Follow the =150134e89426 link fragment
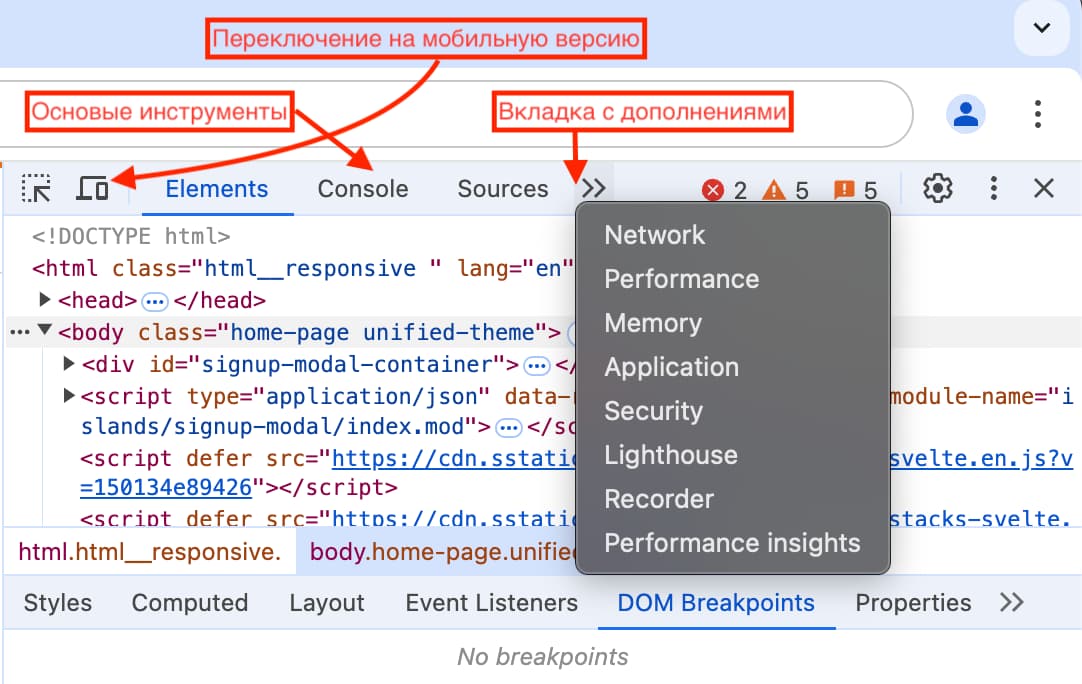The image size is (1082, 684). coord(166,487)
